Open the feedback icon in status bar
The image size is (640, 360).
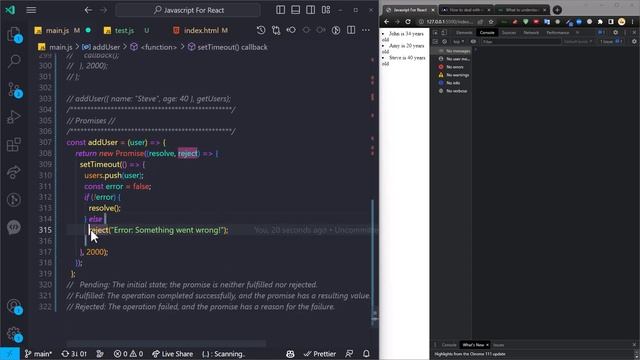click(349, 354)
